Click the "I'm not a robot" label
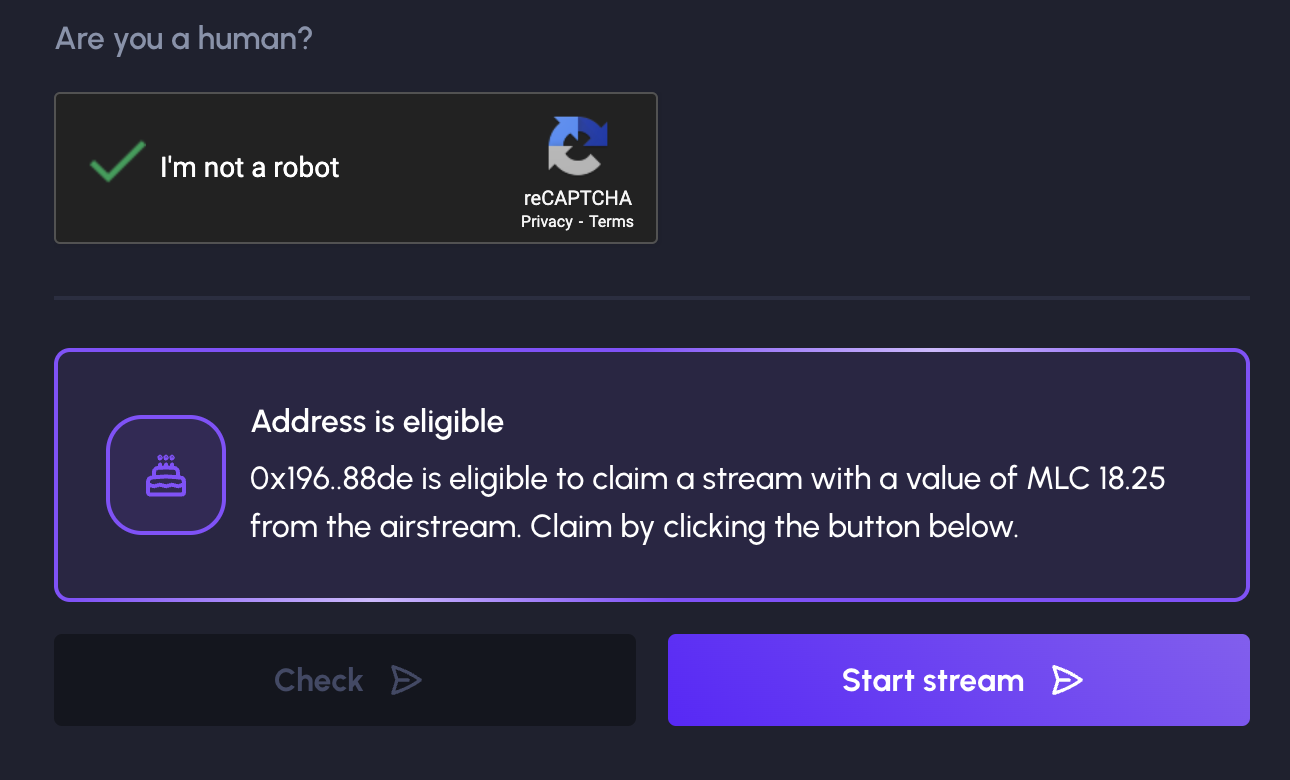 coord(250,167)
